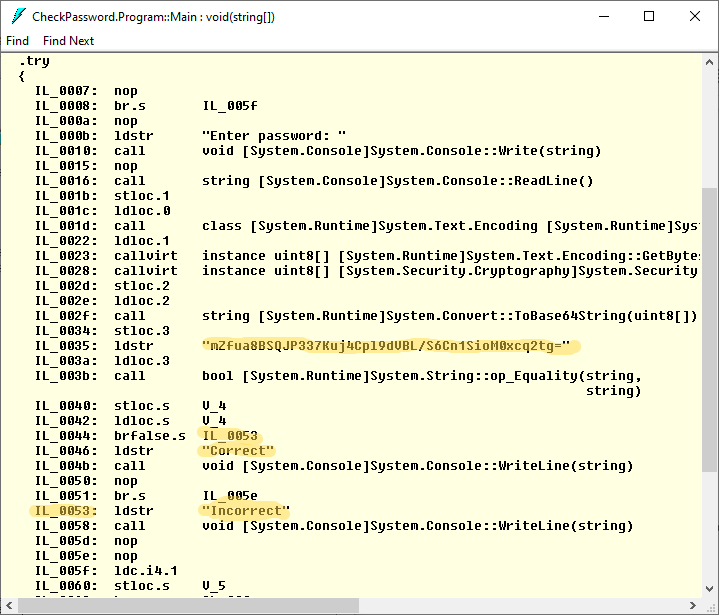Click the highlighted "Correct" string
This screenshot has width=719, height=615.
pyautogui.click(x=238, y=451)
